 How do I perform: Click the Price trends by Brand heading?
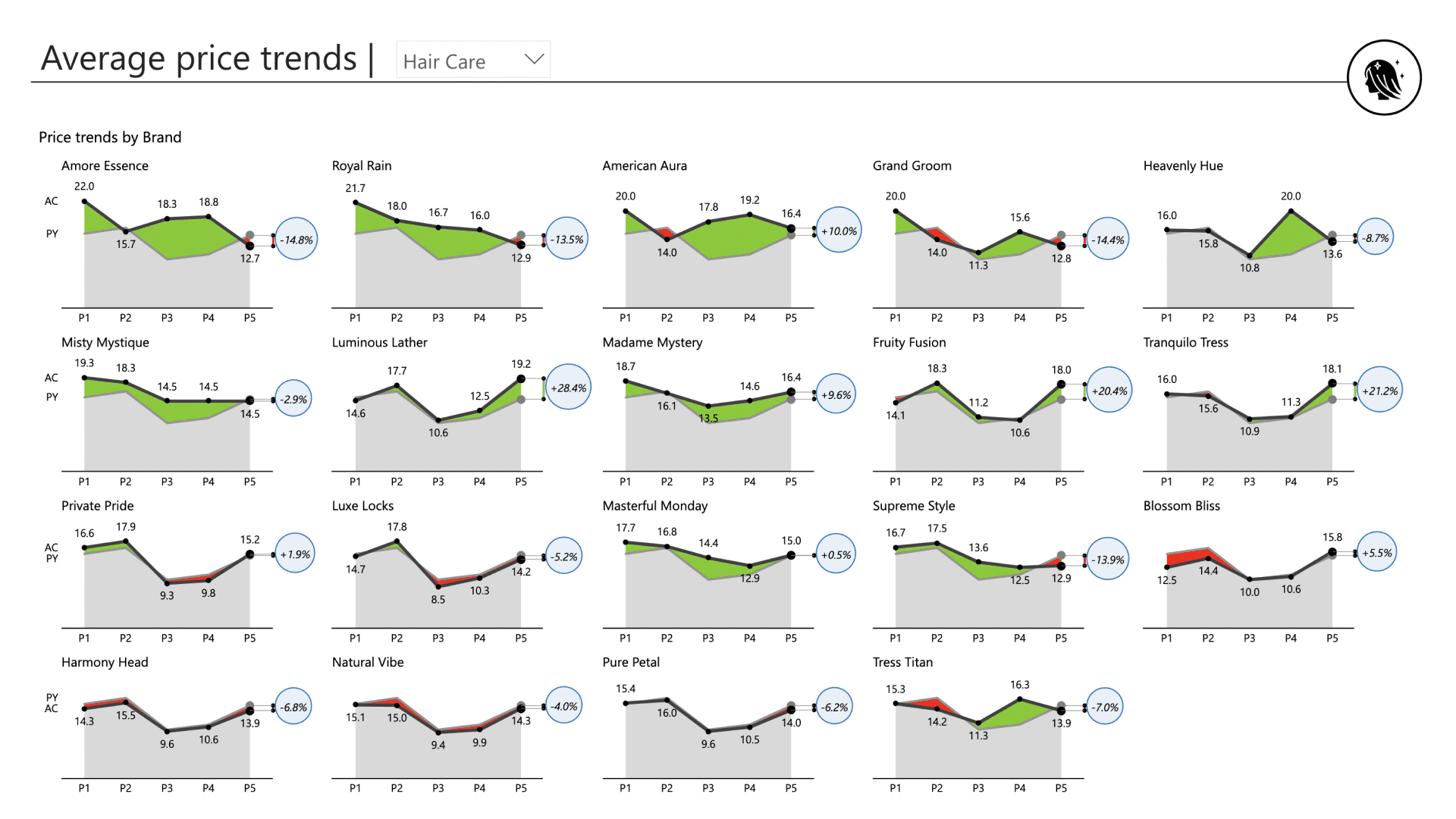(110, 137)
